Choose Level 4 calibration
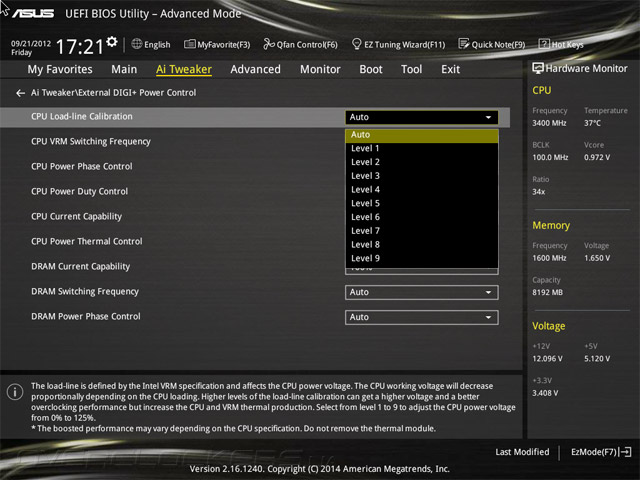640x480 pixels. [x=422, y=190]
